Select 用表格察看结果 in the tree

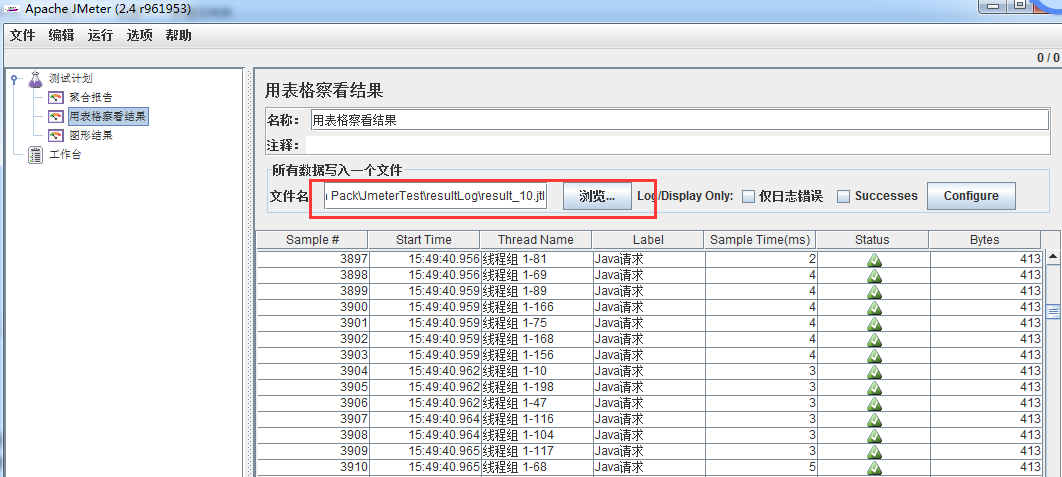108,117
